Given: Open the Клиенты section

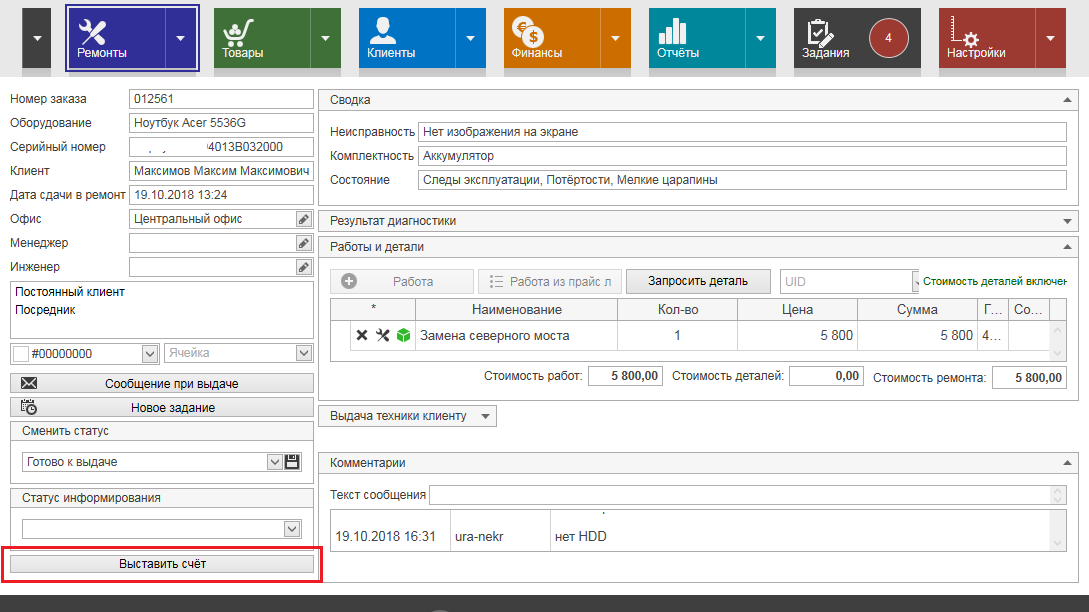Looking at the screenshot, I should pos(407,38).
